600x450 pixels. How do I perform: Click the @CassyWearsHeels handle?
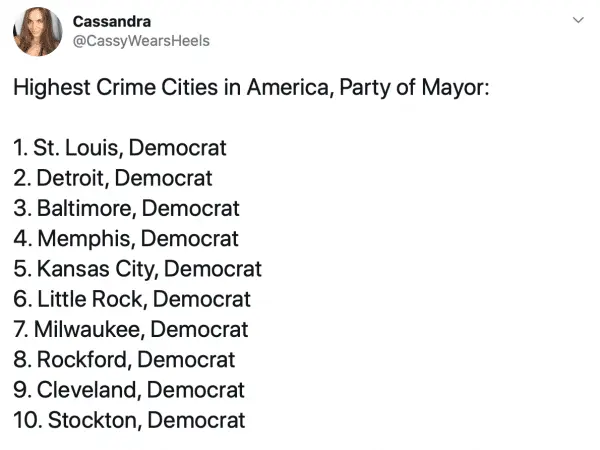click(x=141, y=41)
